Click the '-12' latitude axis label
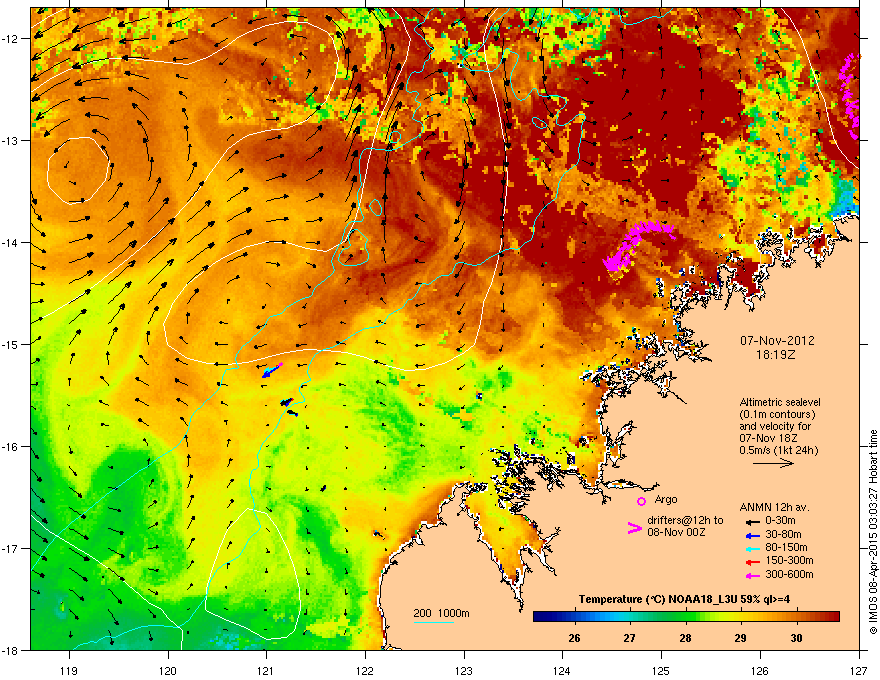880x680 pixels. pyautogui.click(x=10, y=39)
